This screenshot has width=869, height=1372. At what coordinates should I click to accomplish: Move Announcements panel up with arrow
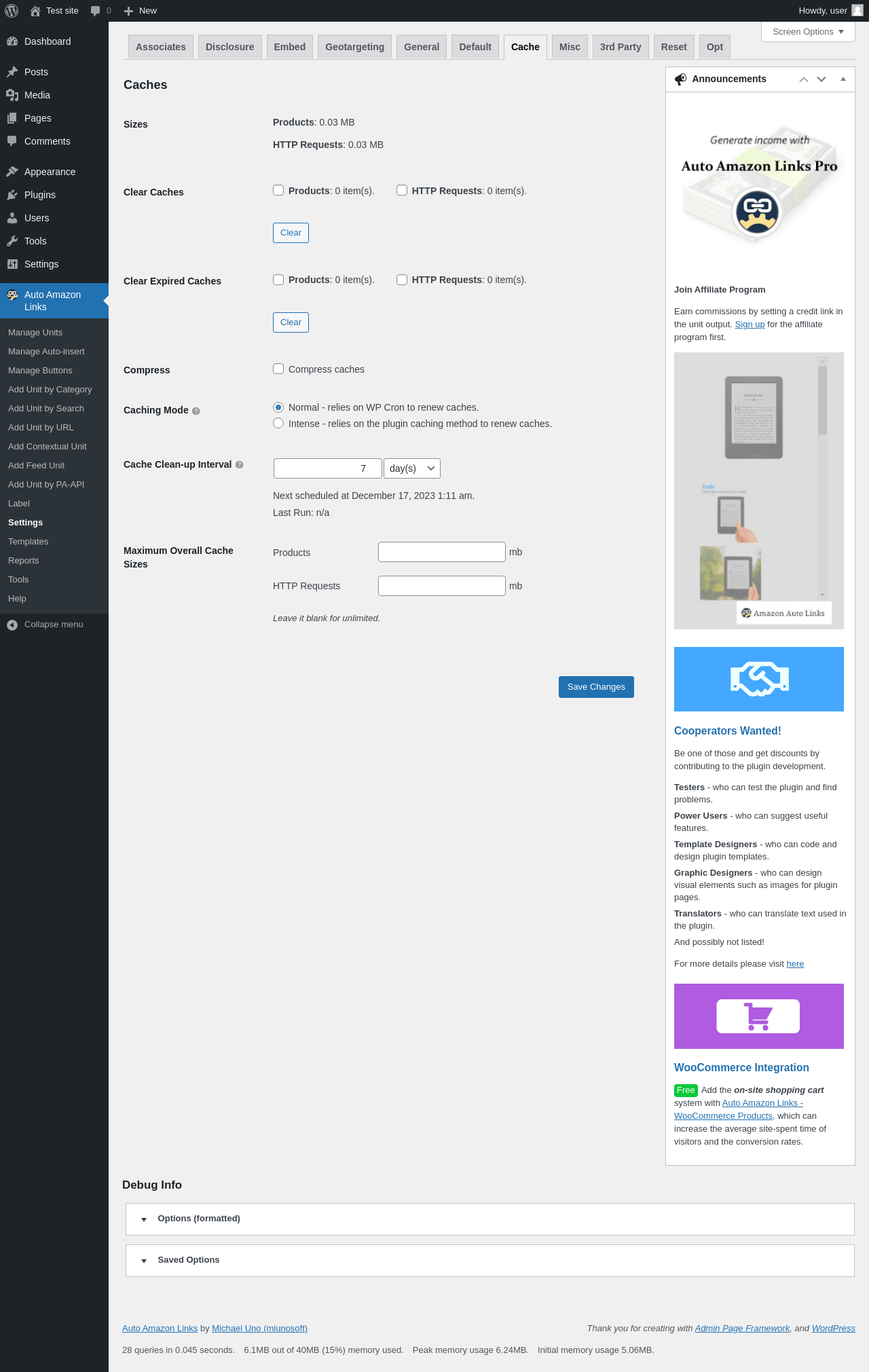coord(804,79)
